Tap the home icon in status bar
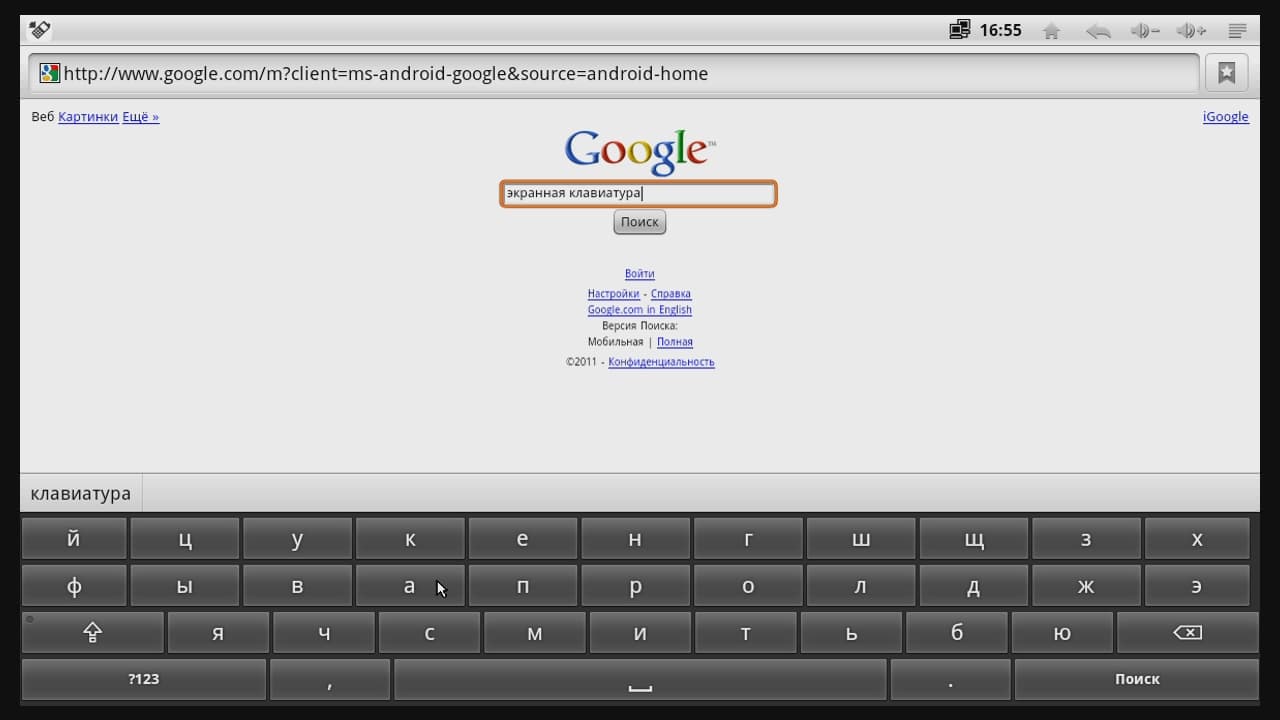 coord(1051,31)
